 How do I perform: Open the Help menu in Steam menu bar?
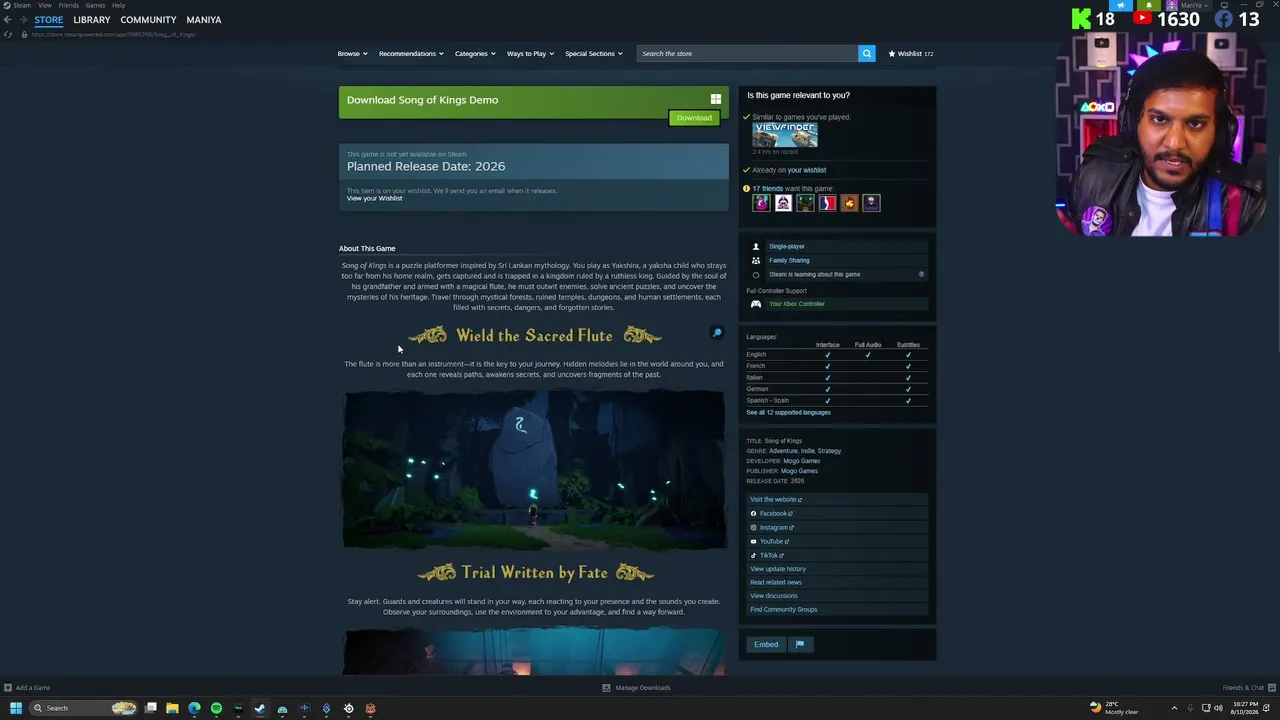(x=118, y=5)
